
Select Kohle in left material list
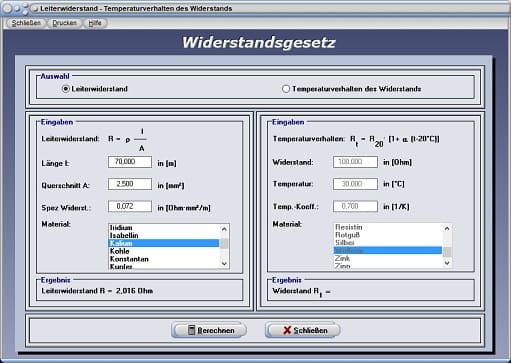164,251
